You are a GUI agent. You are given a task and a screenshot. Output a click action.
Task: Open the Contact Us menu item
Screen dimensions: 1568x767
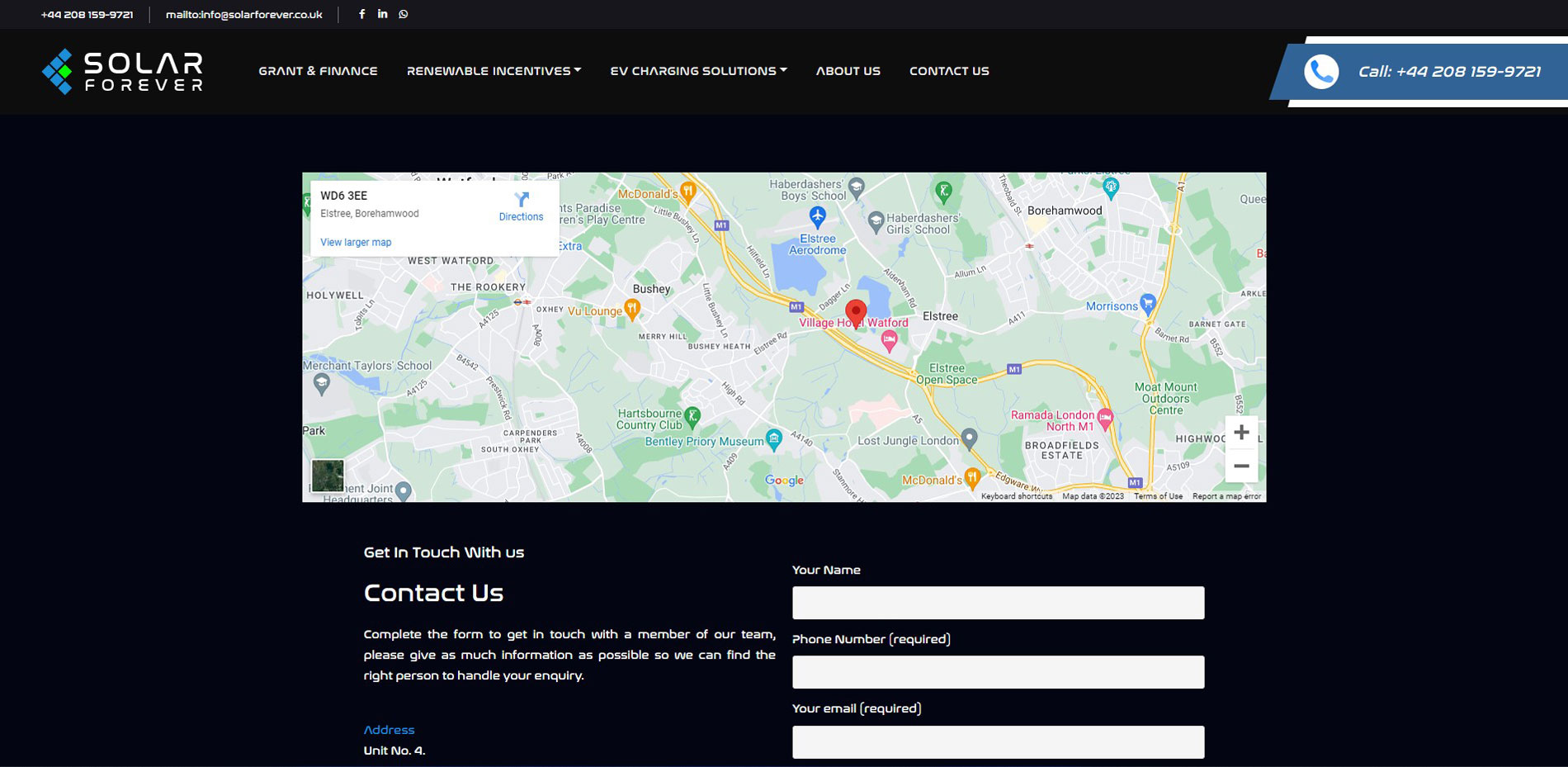pos(949,71)
